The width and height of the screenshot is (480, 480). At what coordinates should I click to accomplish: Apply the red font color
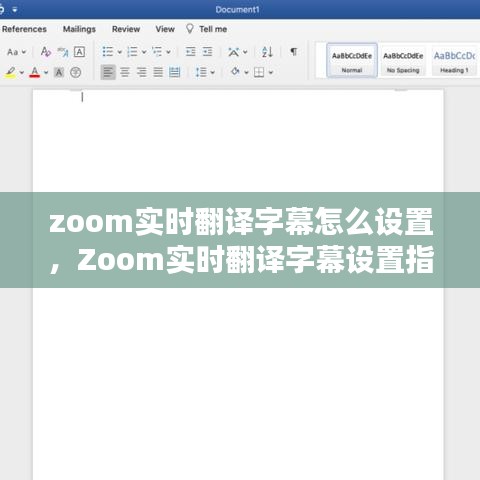point(35,72)
